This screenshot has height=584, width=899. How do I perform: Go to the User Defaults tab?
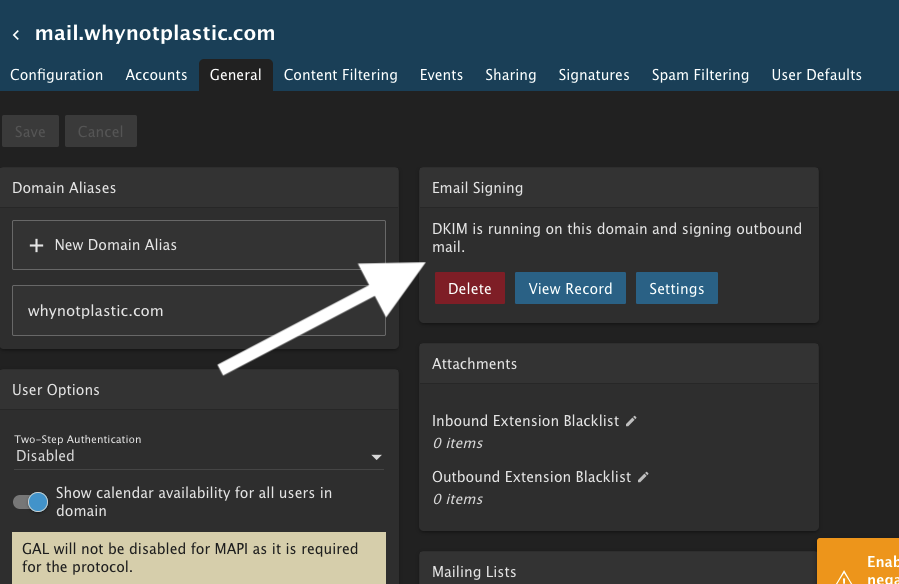pos(816,75)
